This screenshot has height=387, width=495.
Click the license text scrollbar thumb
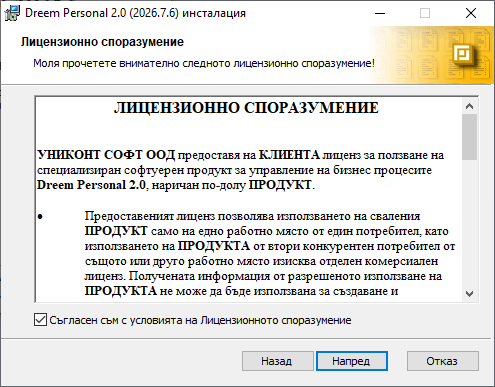[470, 137]
